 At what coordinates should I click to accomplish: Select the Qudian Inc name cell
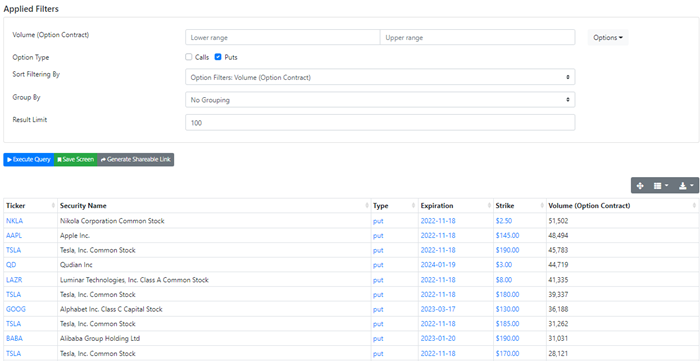pos(214,265)
